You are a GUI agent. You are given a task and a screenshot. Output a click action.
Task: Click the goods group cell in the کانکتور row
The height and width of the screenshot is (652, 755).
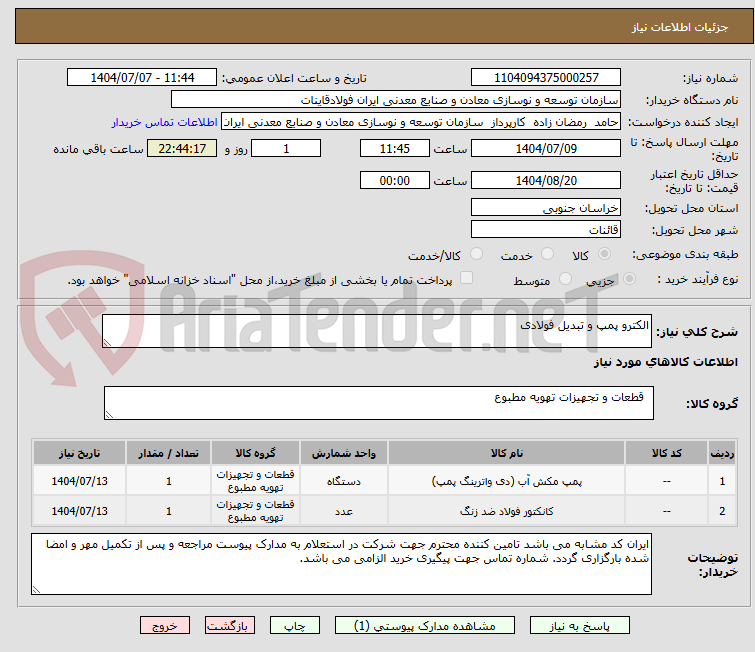click(x=255, y=511)
